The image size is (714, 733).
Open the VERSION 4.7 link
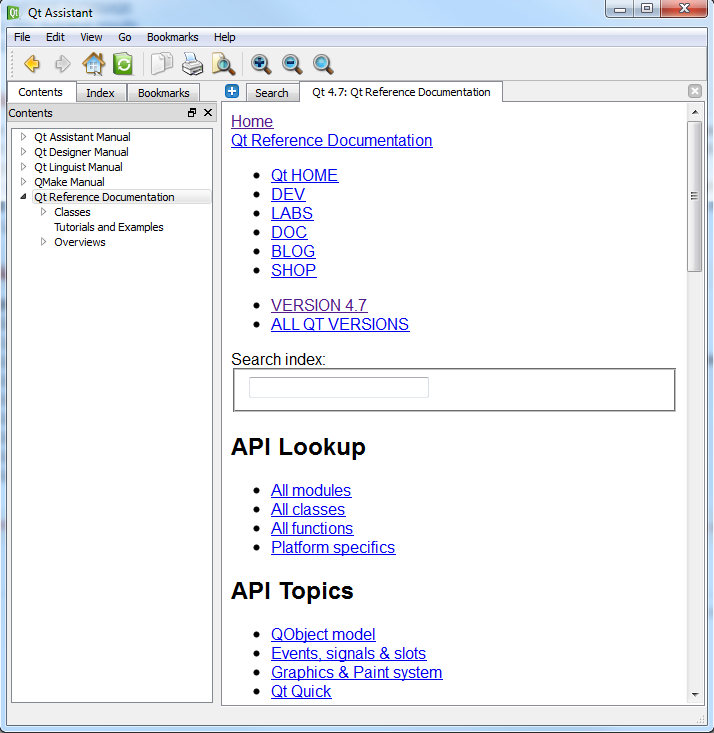tap(319, 305)
